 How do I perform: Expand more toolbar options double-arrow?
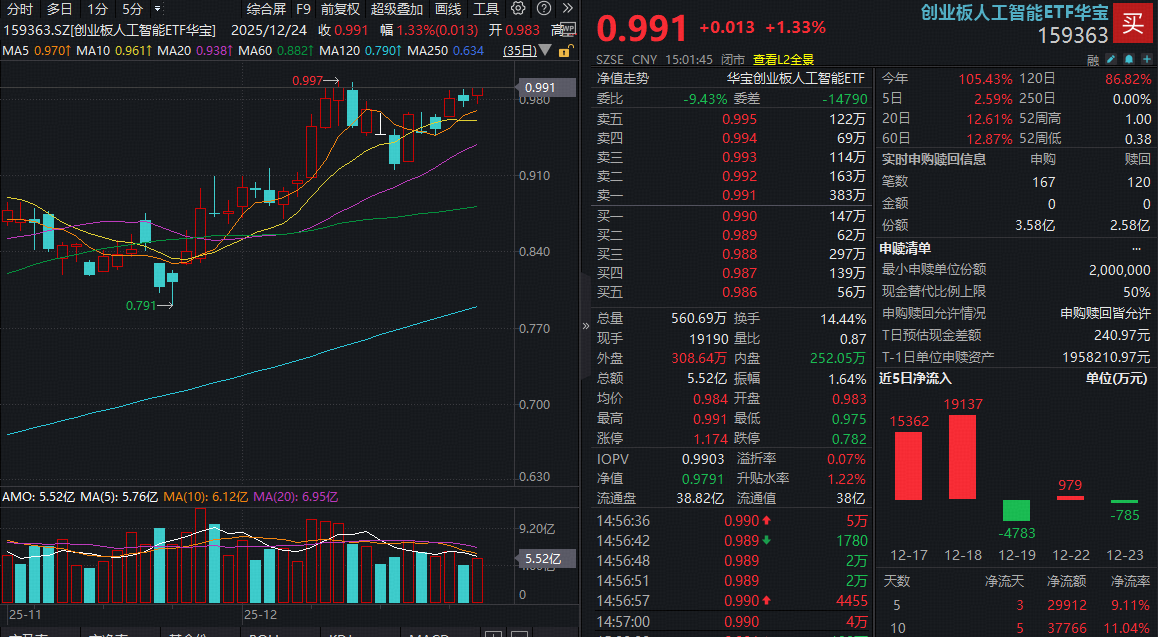569,9
